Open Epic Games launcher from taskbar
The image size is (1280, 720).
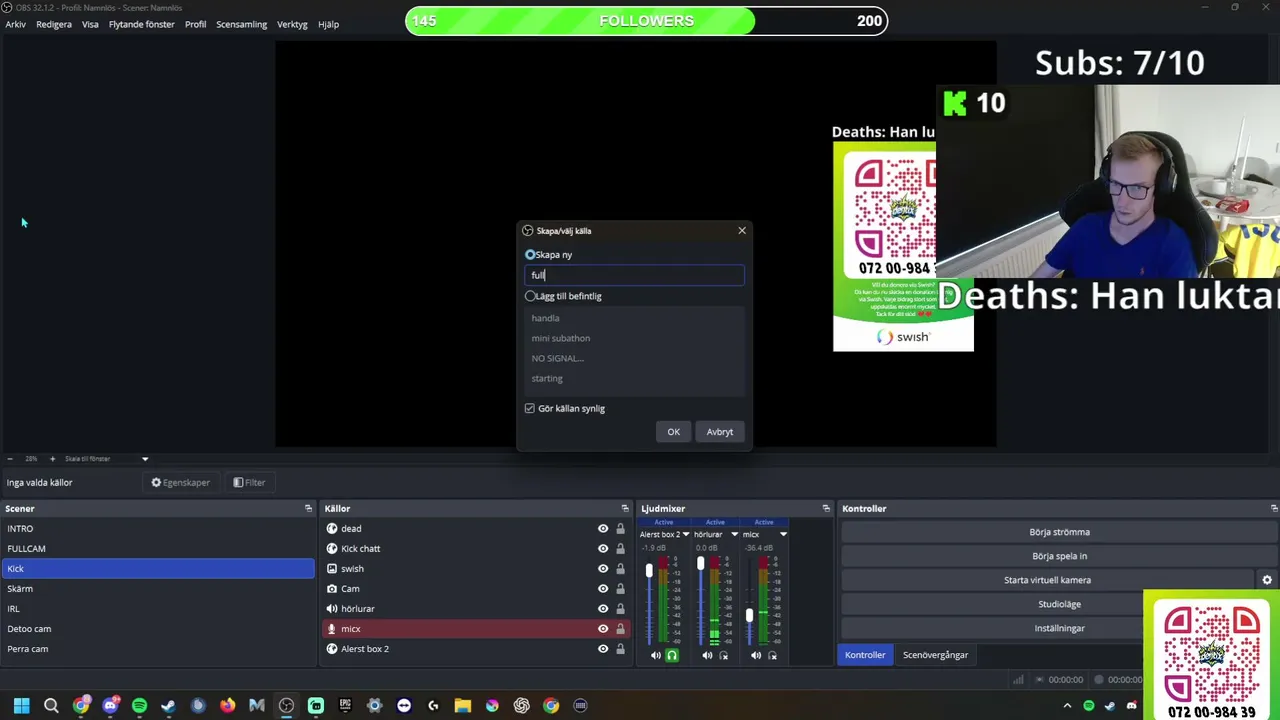345,706
